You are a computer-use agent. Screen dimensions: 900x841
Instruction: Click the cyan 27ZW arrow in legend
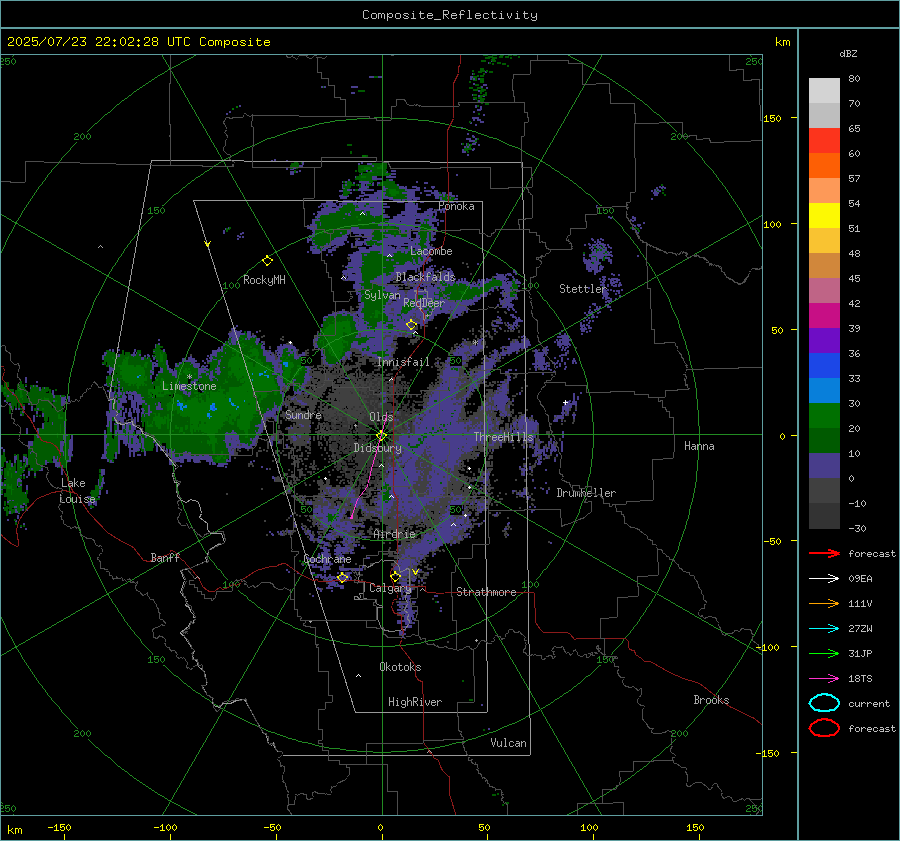[x=824, y=629]
